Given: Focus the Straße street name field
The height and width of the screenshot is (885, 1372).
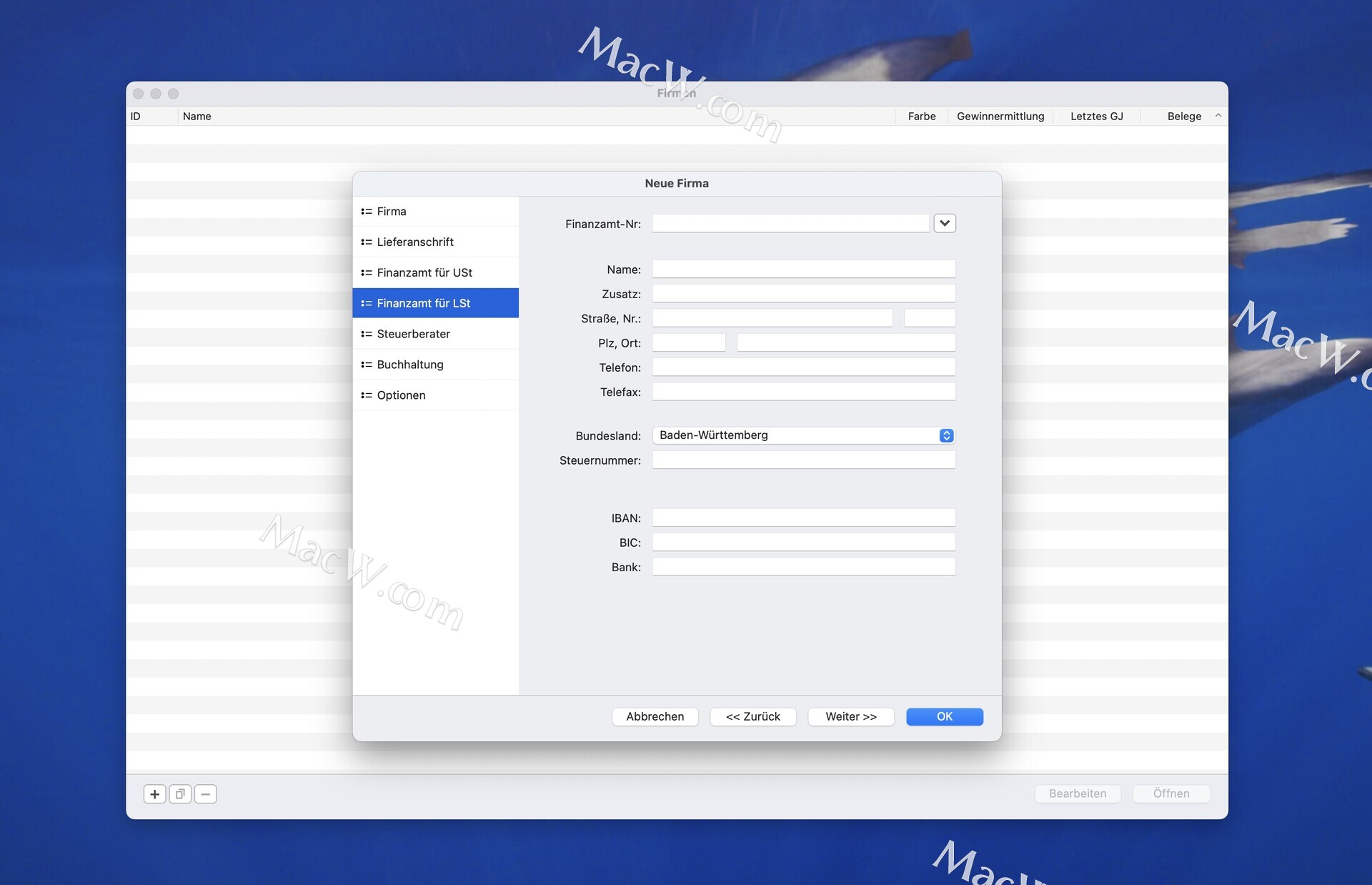Looking at the screenshot, I should 772,318.
